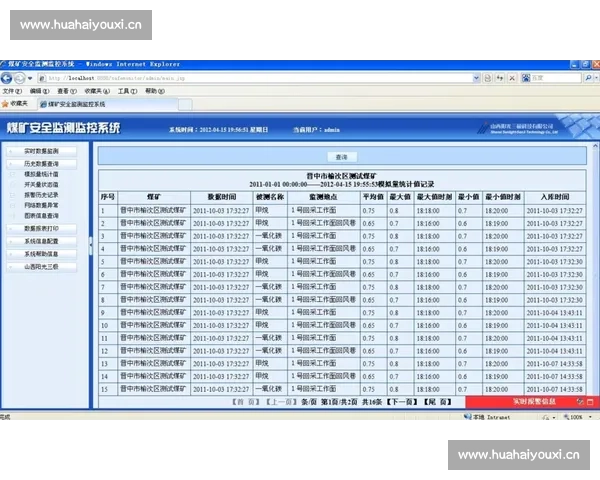Click the sidebar collapse arrow handle
600x480 pixels.
click(x=91, y=240)
